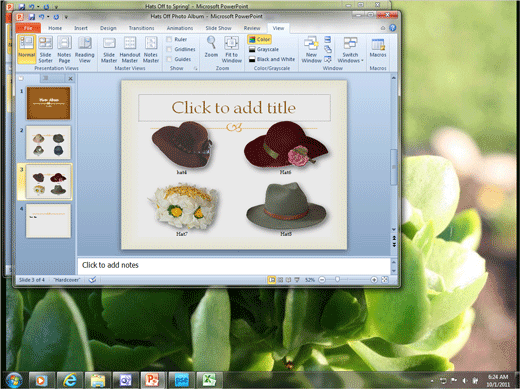Viewport: 520px width, 389px height.
Task: Expand the Switch Windows dropdown
Action: (350, 50)
